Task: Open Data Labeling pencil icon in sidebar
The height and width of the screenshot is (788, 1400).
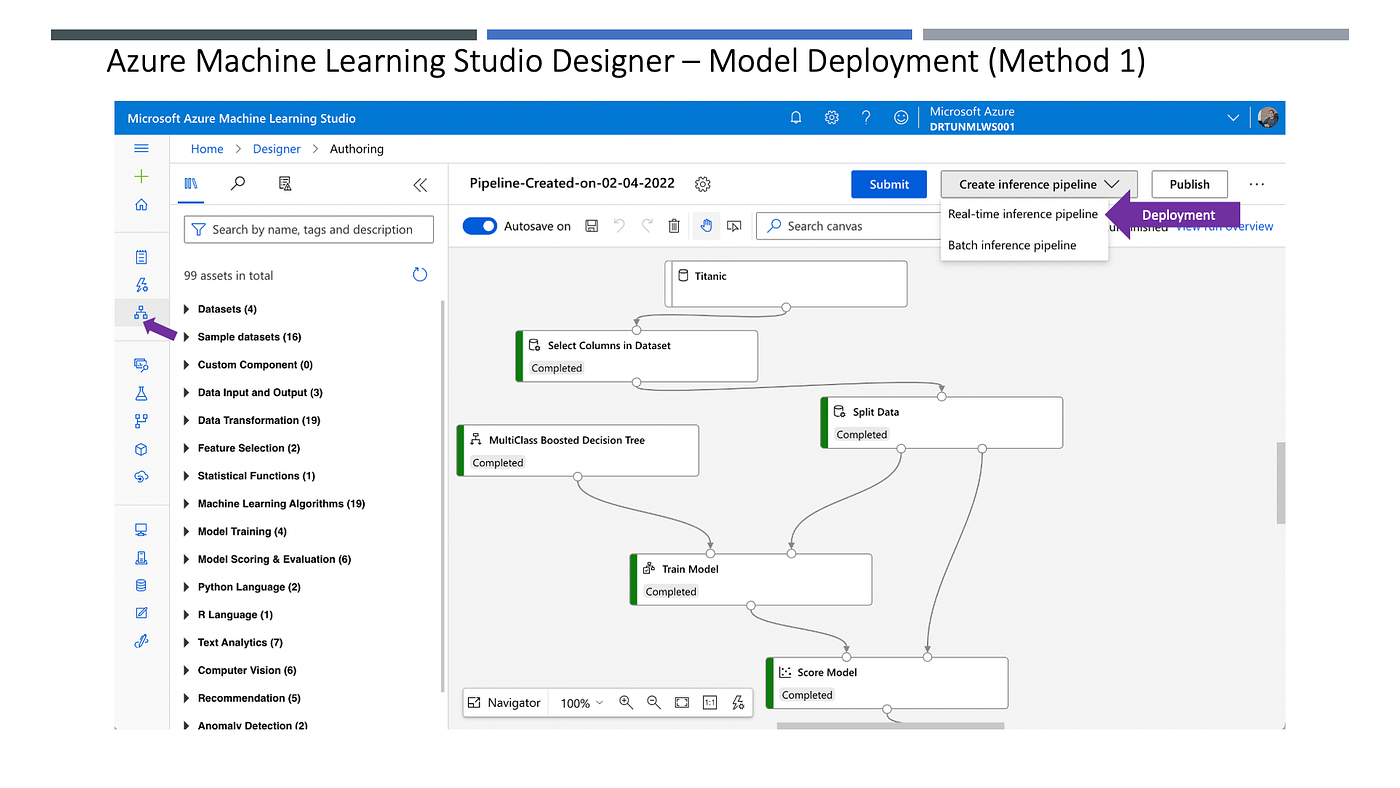Action: [141, 613]
